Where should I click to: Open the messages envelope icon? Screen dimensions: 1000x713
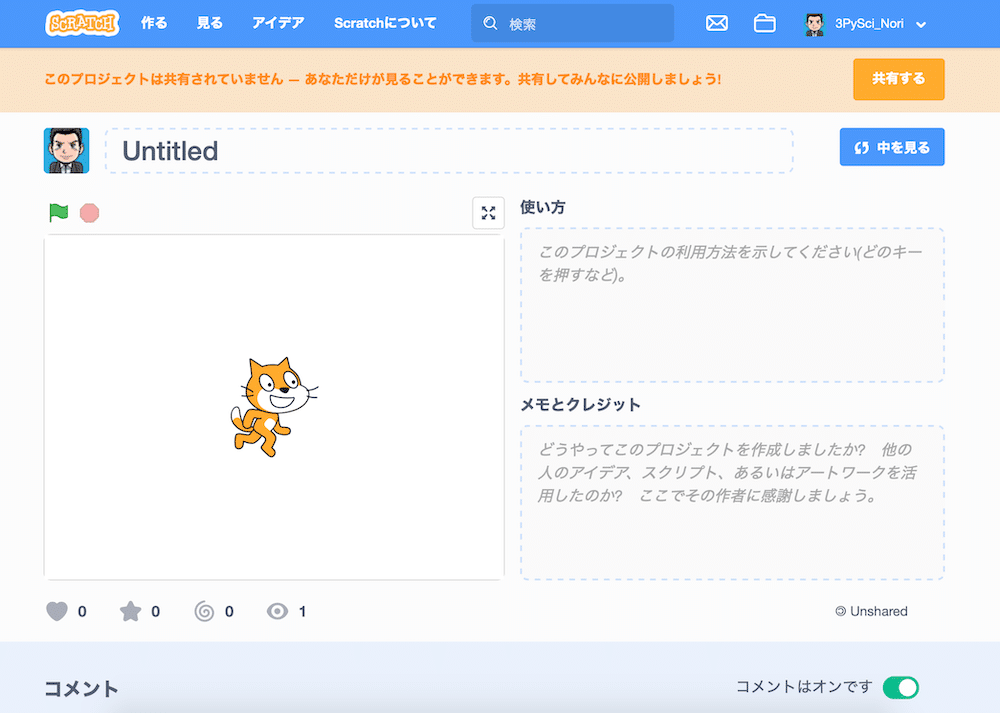717,24
